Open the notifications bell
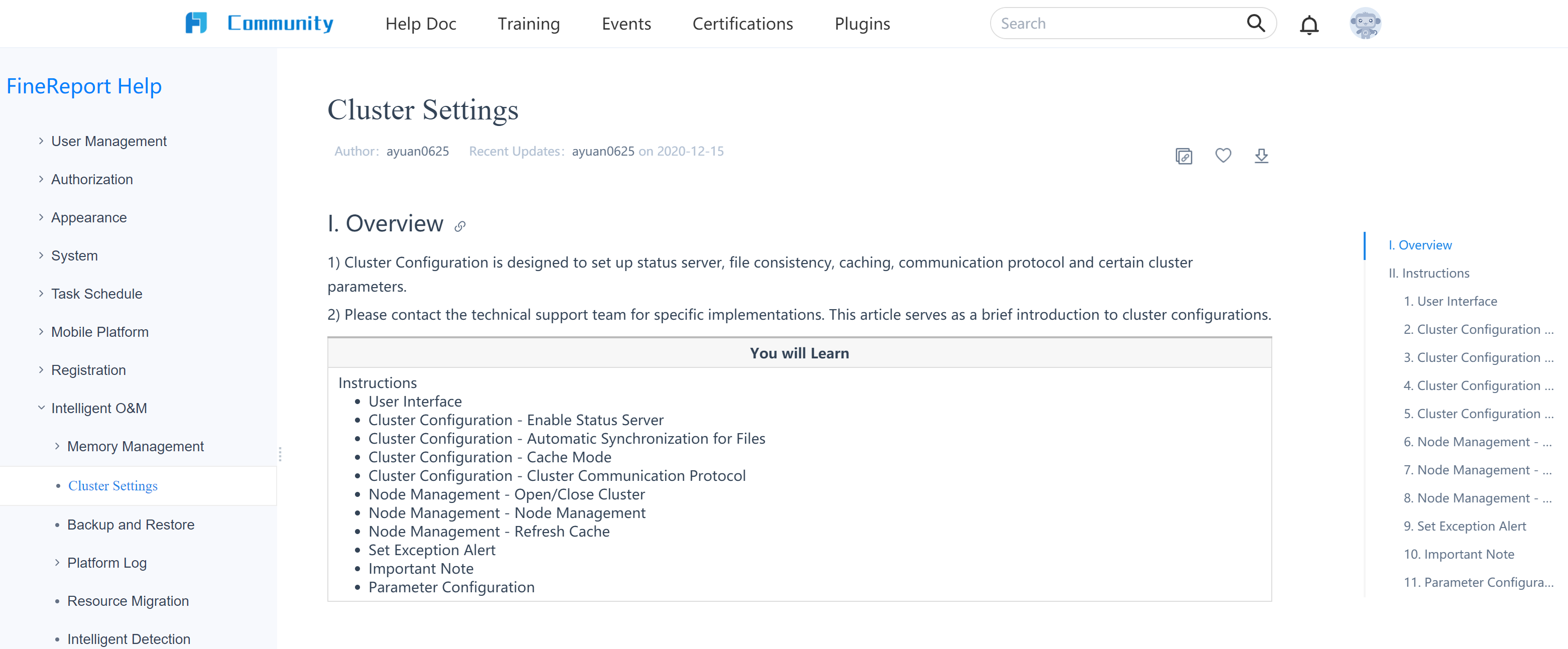The image size is (1568, 649). click(x=1309, y=24)
